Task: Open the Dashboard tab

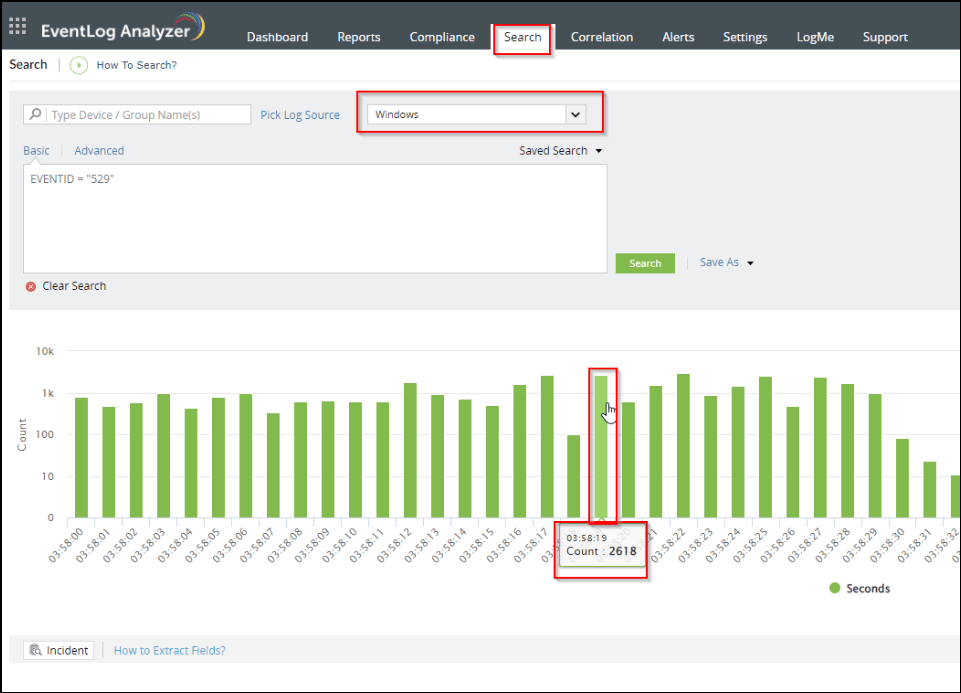Action: tap(277, 37)
